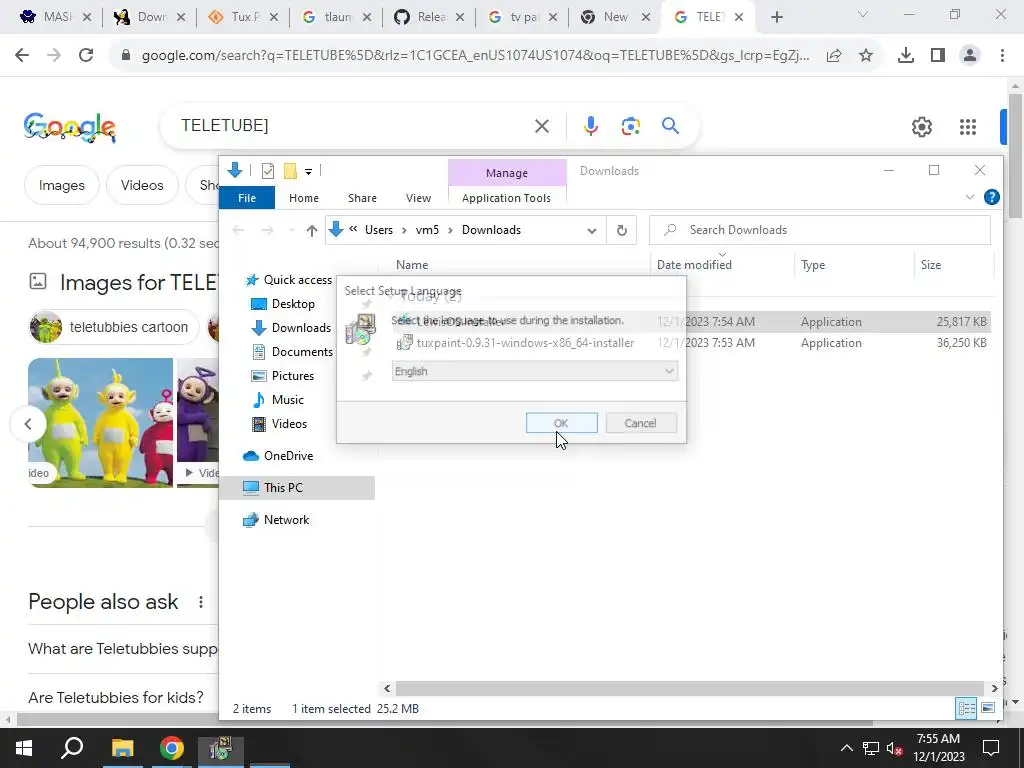
Task: Select Network in navigation pane
Action: click(286, 520)
